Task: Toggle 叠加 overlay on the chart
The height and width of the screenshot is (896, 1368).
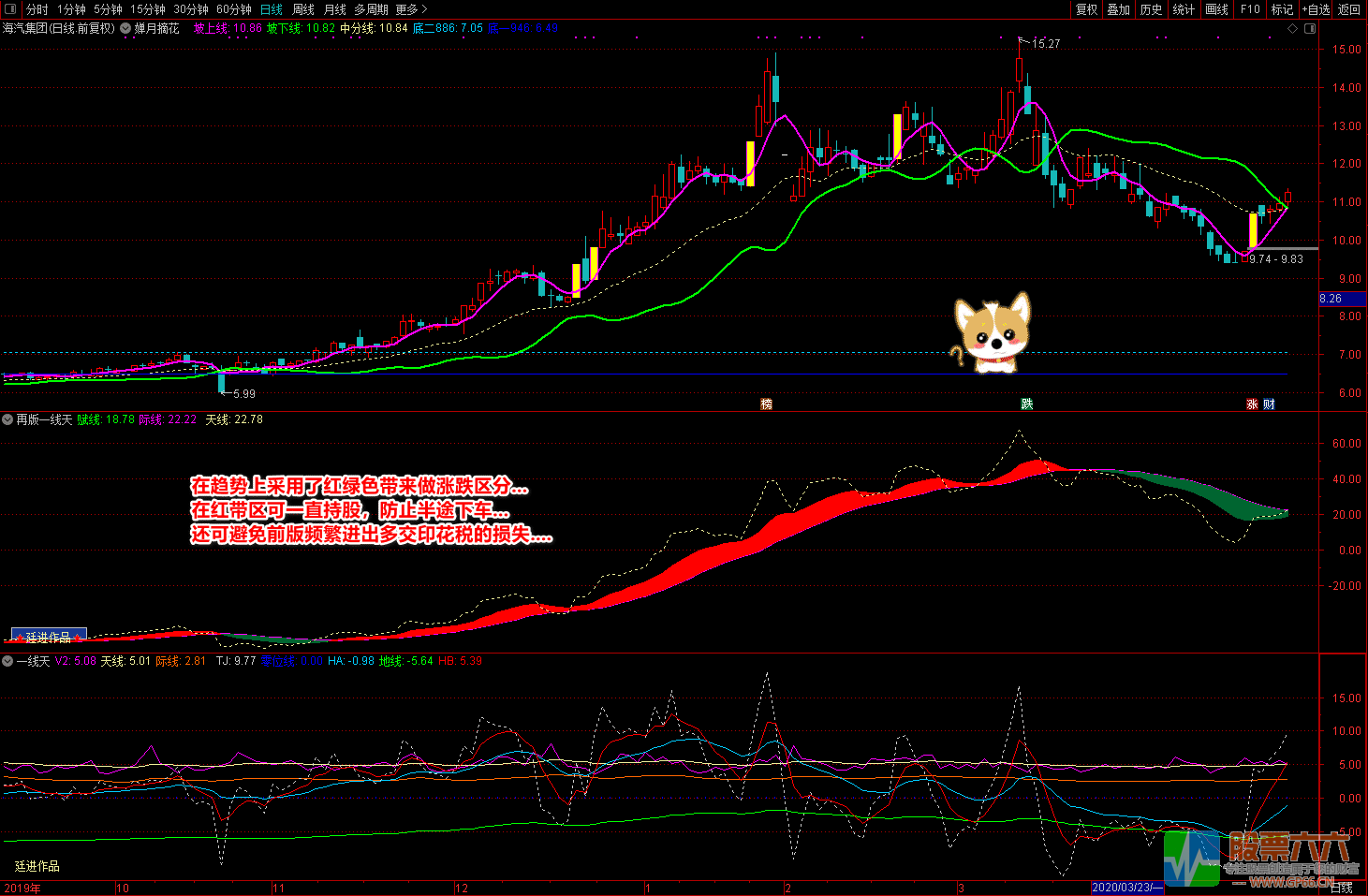Action: point(1119,9)
